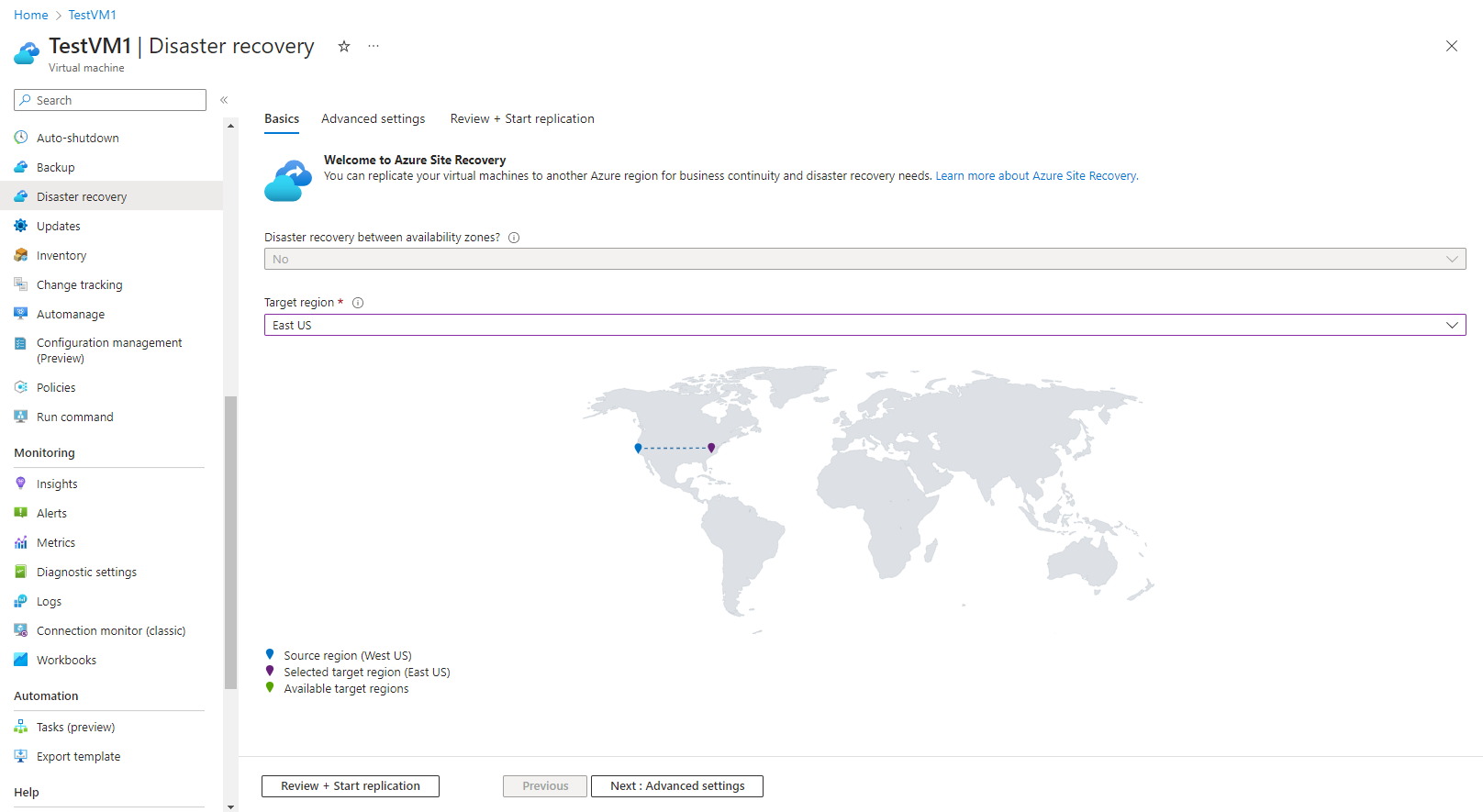
Task: Click 'Selected target region (East US)' legend text
Action: [x=367, y=673]
